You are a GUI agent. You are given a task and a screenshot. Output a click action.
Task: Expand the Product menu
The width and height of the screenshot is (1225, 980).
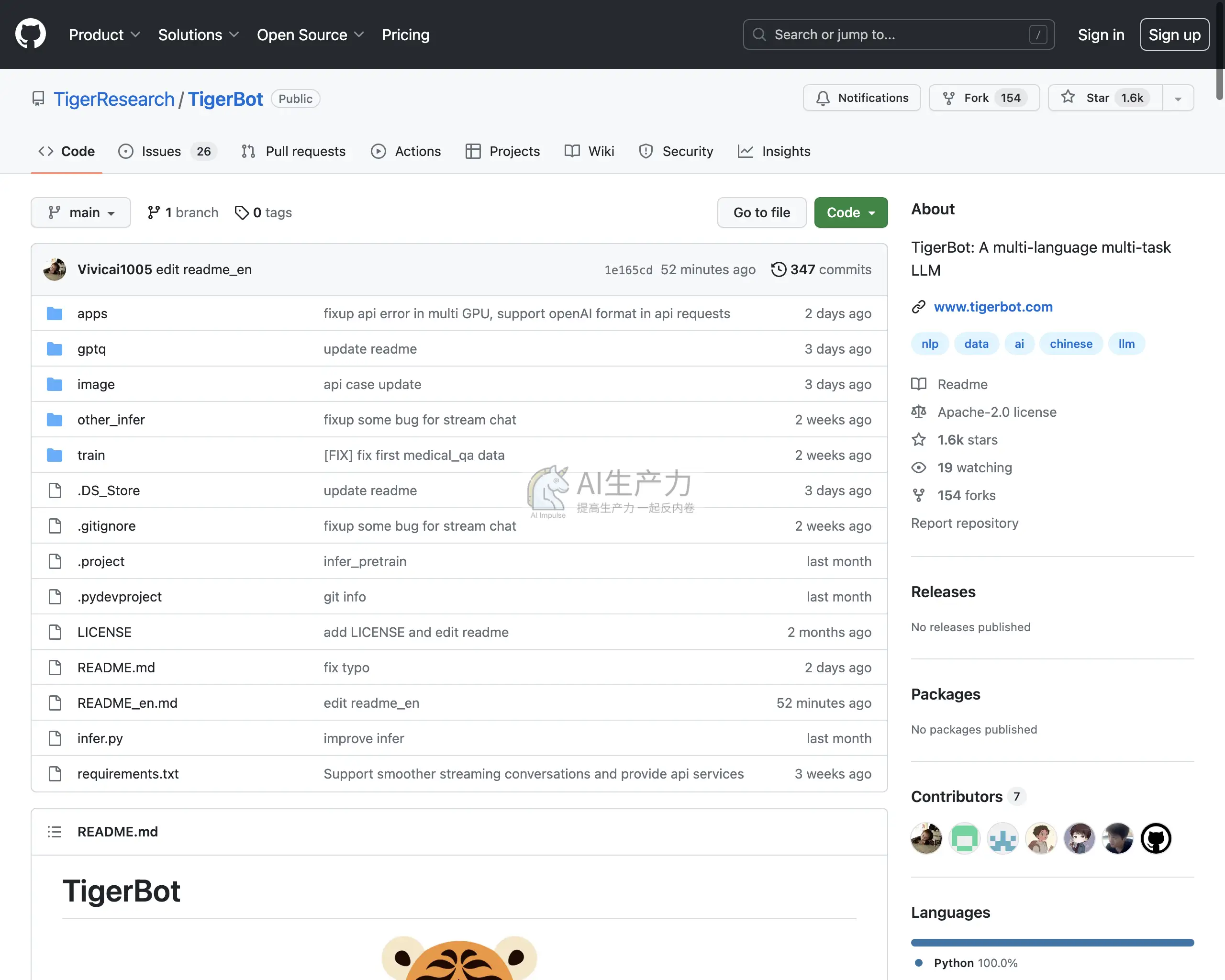pyautogui.click(x=104, y=34)
